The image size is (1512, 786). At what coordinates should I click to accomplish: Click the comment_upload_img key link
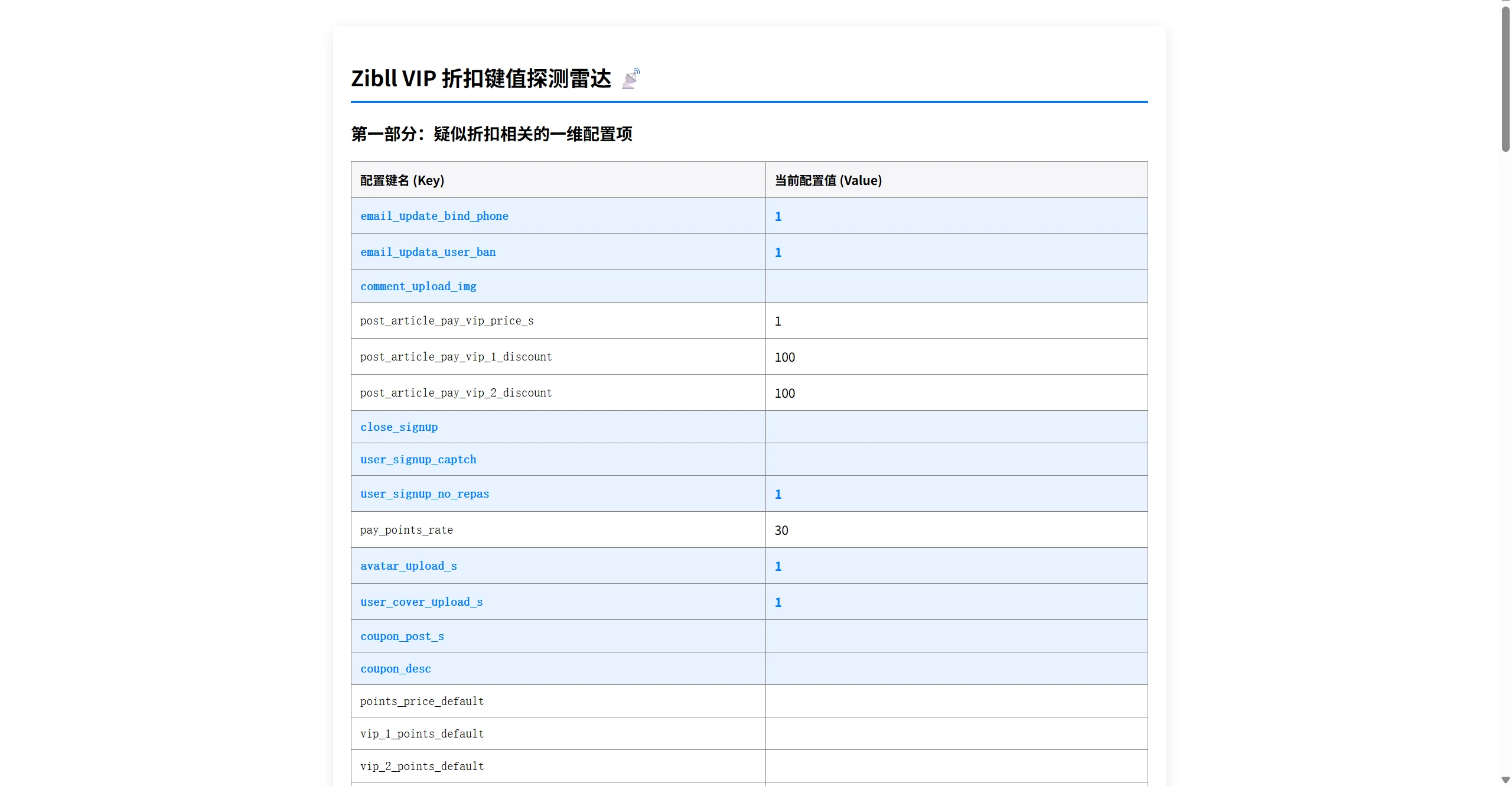pos(417,286)
